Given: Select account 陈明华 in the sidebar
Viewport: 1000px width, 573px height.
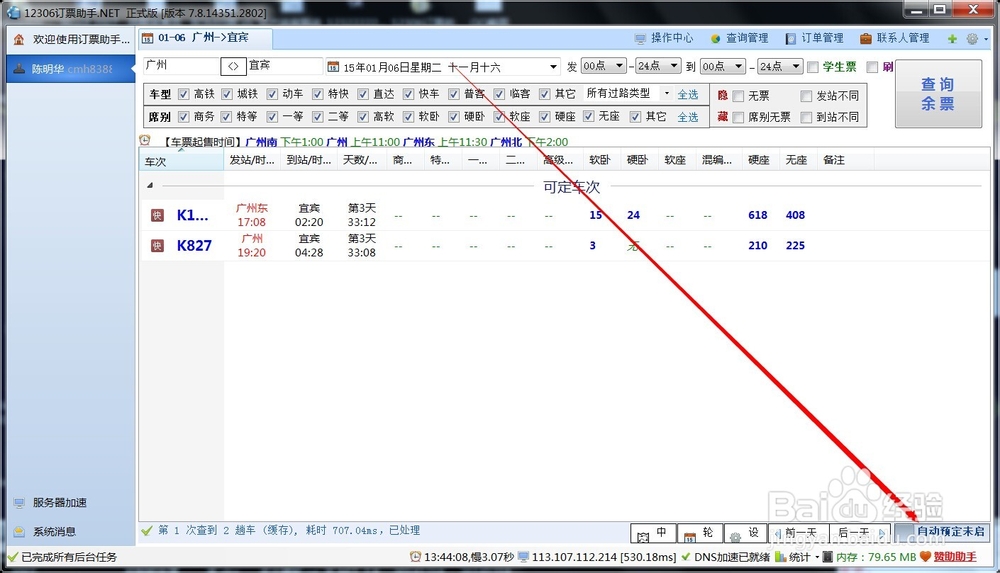Looking at the screenshot, I should 71,69.
